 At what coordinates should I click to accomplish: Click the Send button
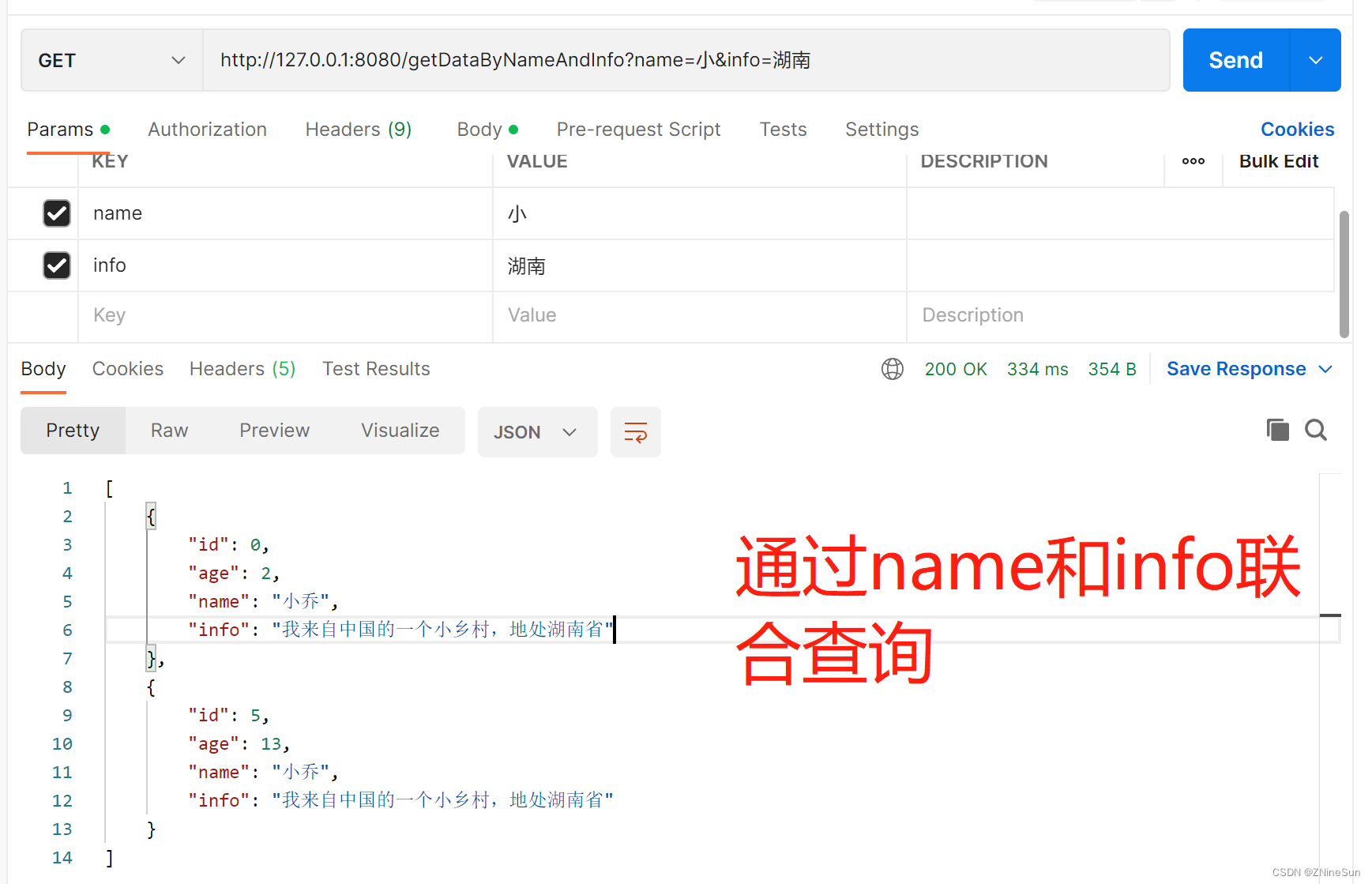point(1235,59)
